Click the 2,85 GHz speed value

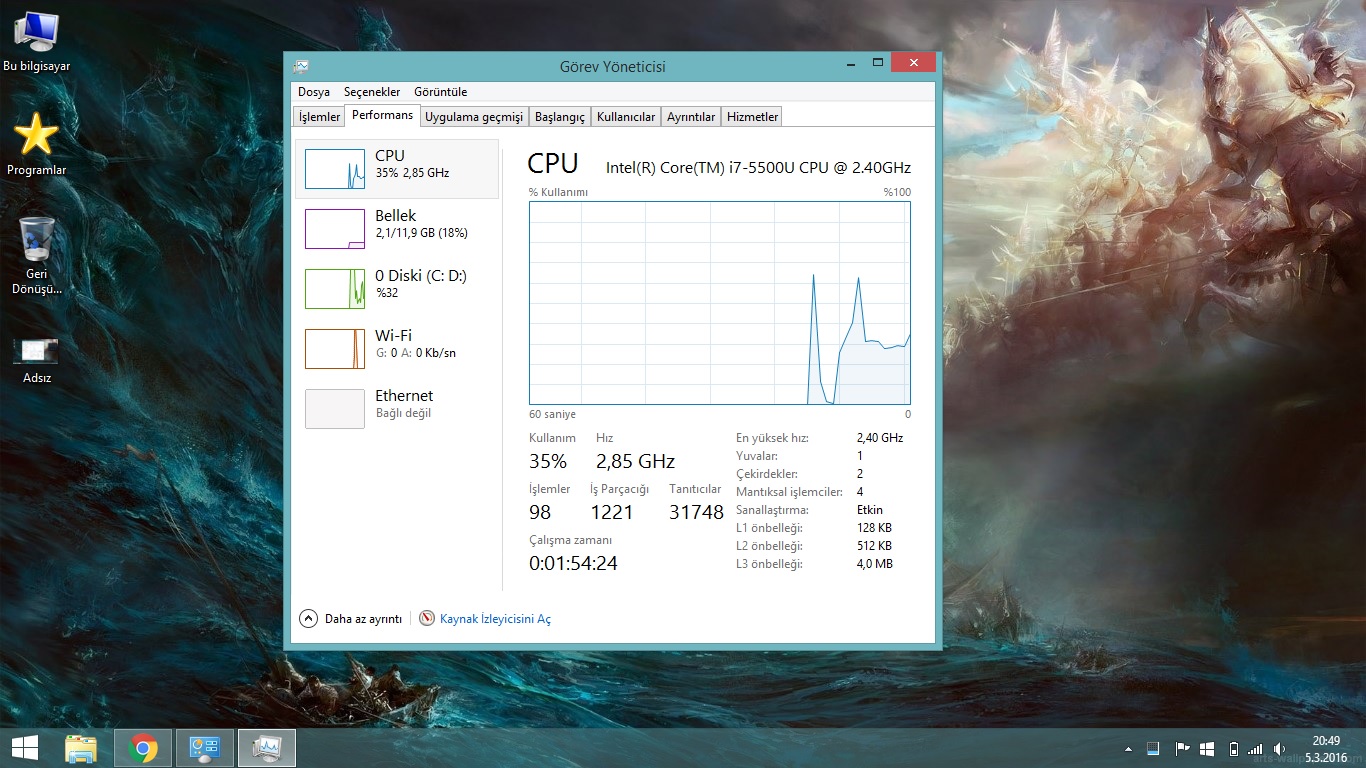(x=635, y=461)
